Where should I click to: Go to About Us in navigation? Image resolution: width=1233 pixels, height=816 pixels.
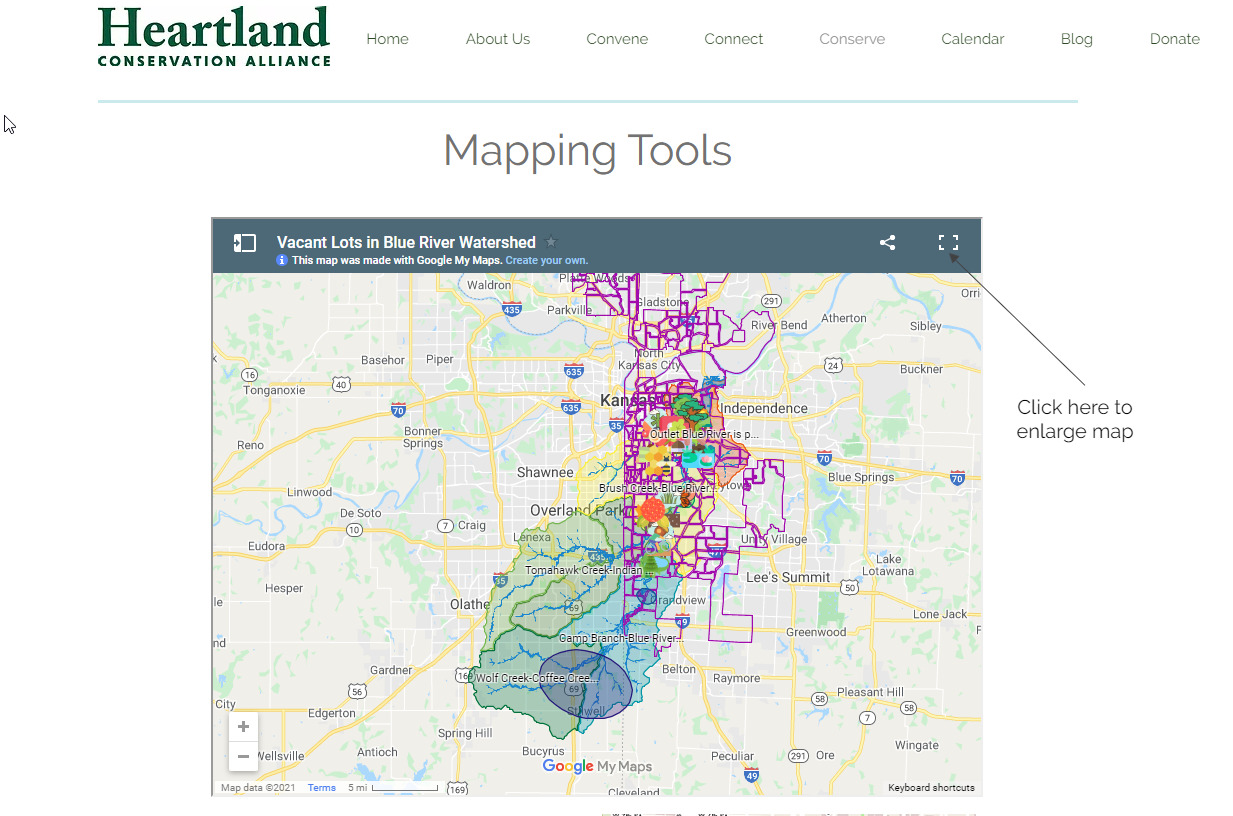pyautogui.click(x=498, y=39)
